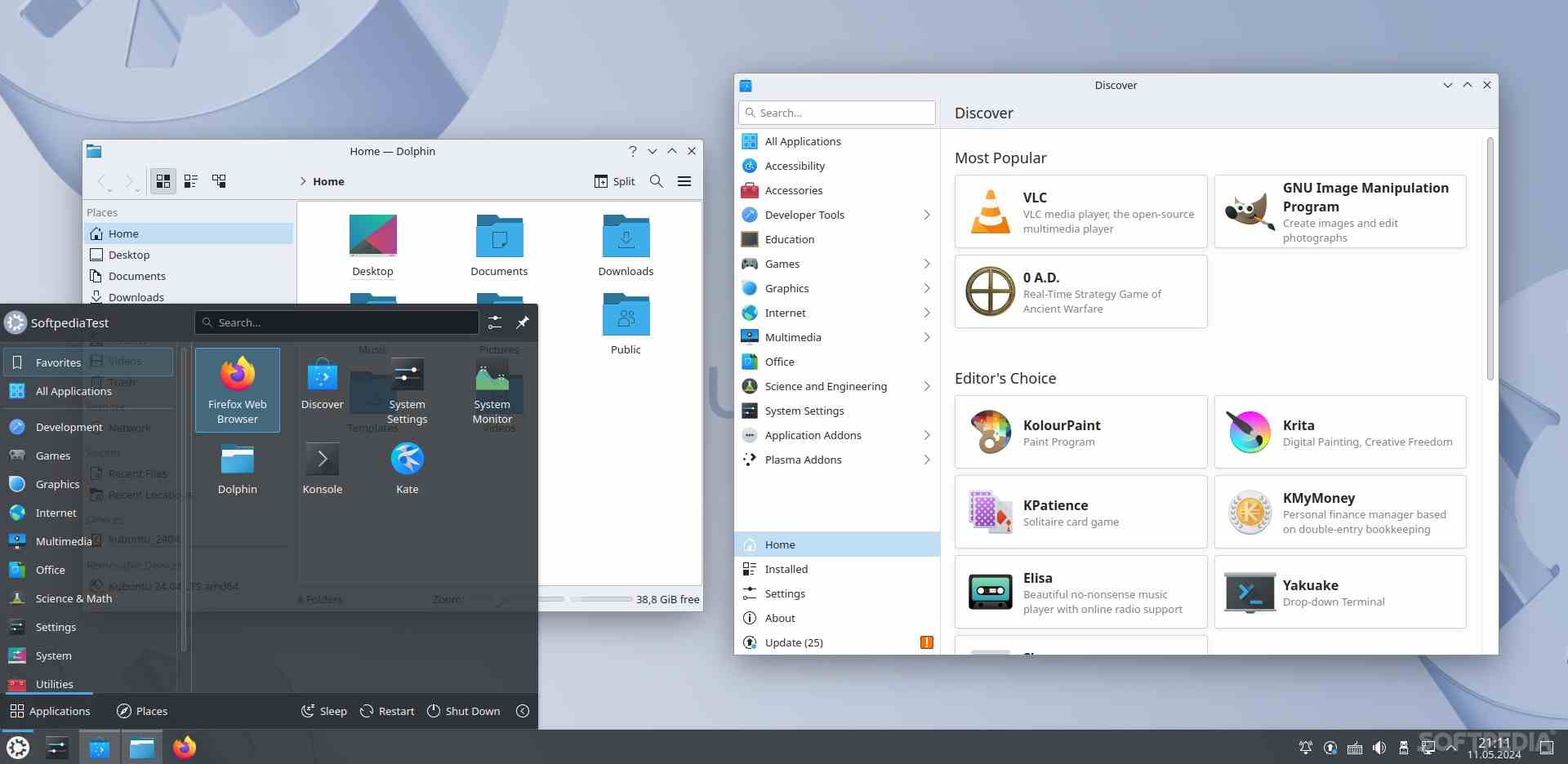The height and width of the screenshot is (764, 1568).
Task: Click the Restart button in launcher
Action: click(x=387, y=711)
